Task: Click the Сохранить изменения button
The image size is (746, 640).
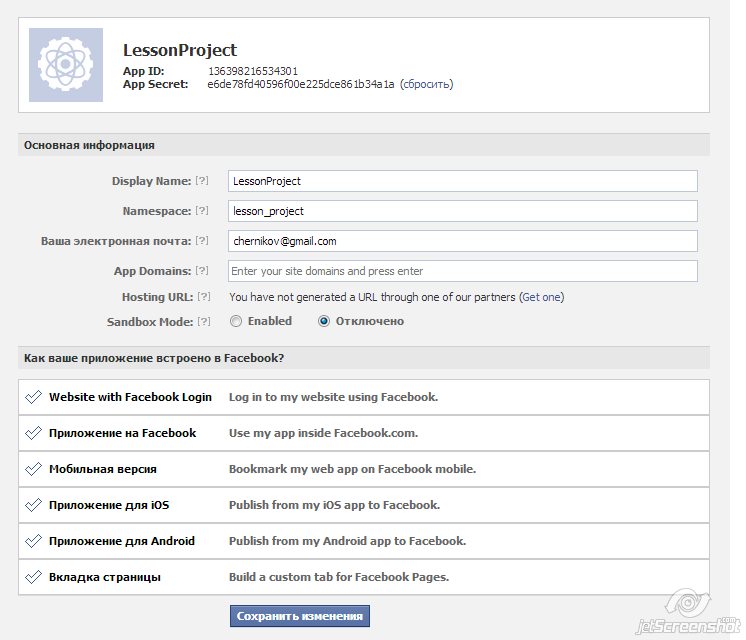Action: pos(300,616)
